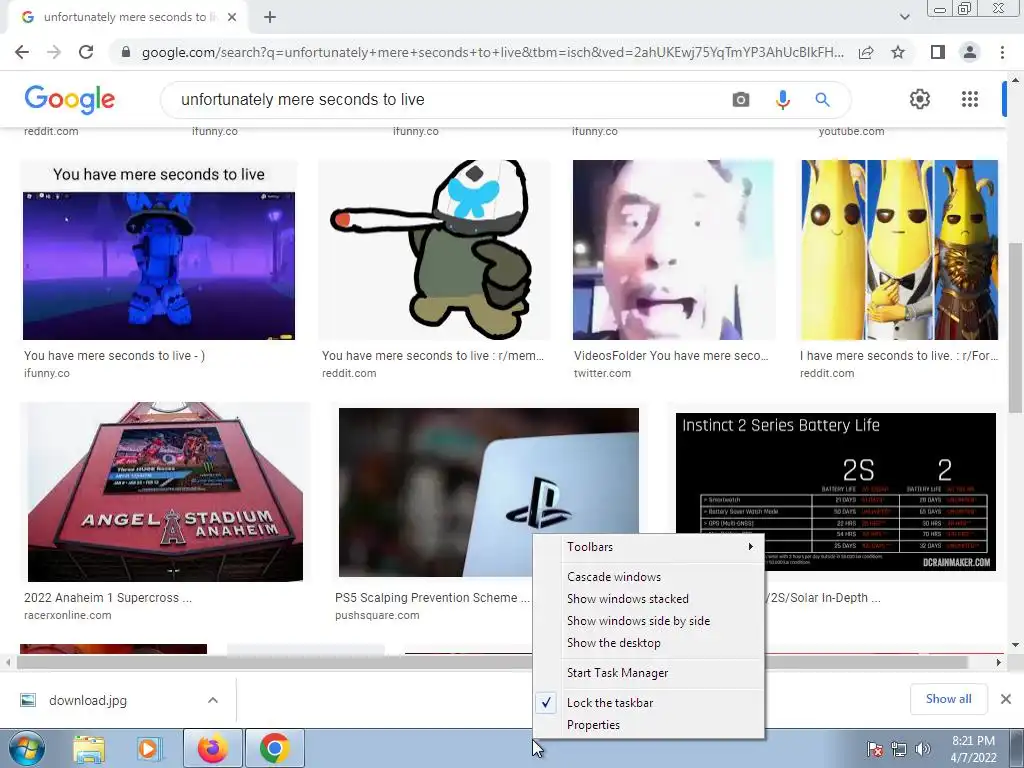Go to Google home via the logo
The width and height of the screenshot is (1024, 768).
(69, 99)
